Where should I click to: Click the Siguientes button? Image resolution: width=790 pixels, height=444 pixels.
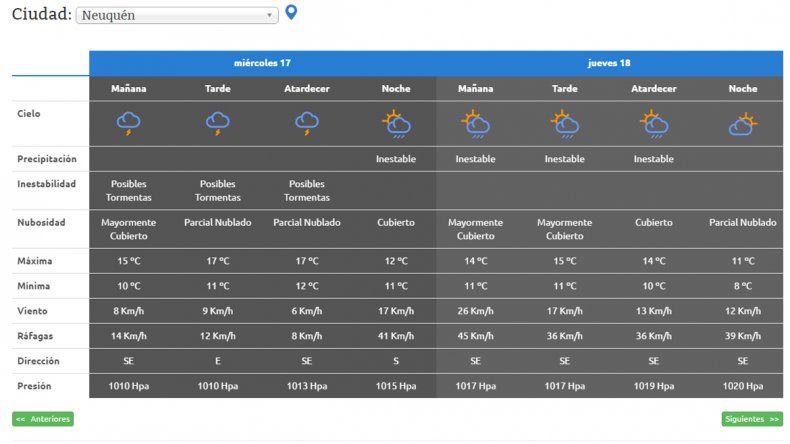pos(752,419)
